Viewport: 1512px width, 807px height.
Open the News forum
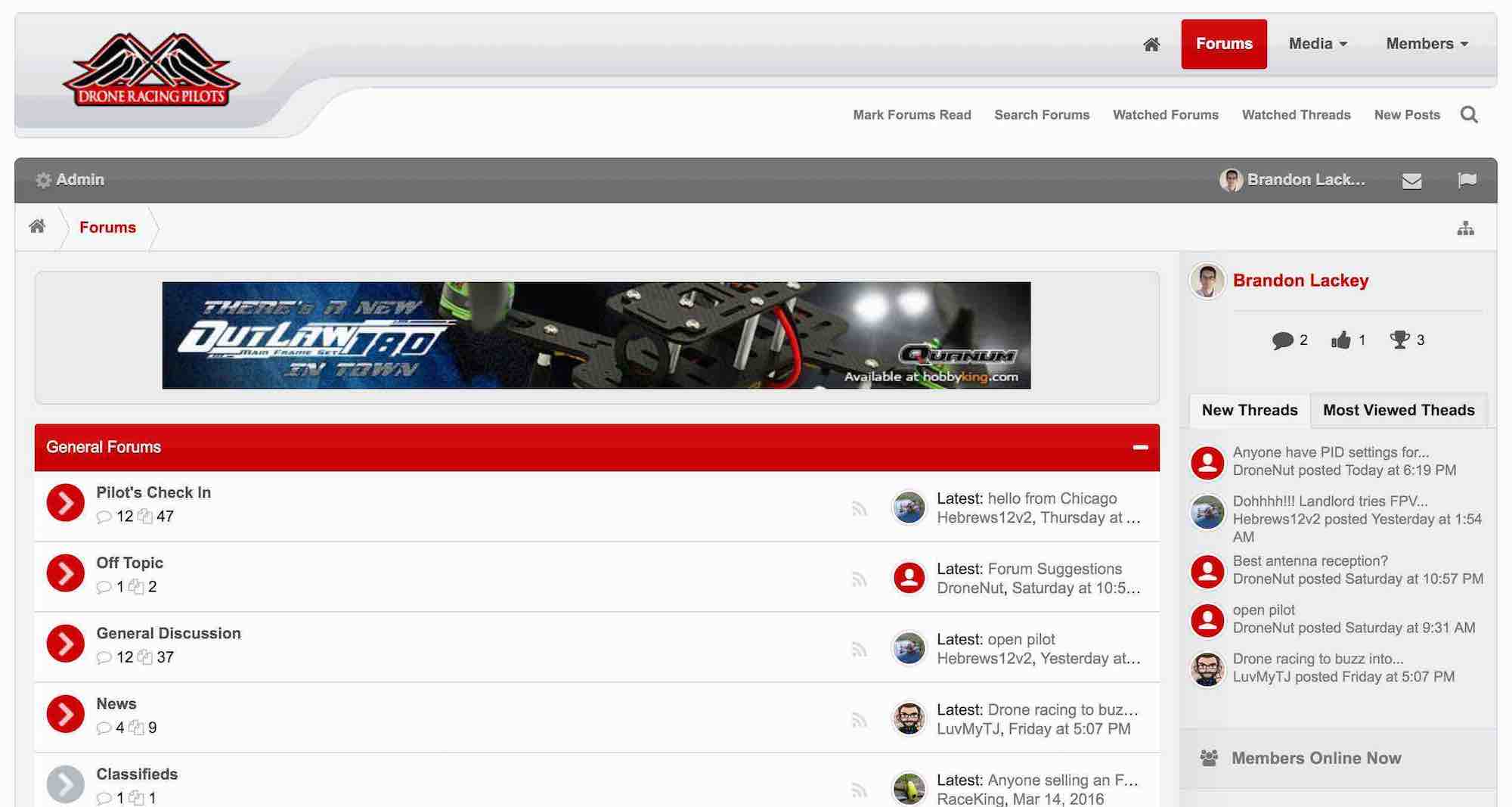click(x=116, y=703)
